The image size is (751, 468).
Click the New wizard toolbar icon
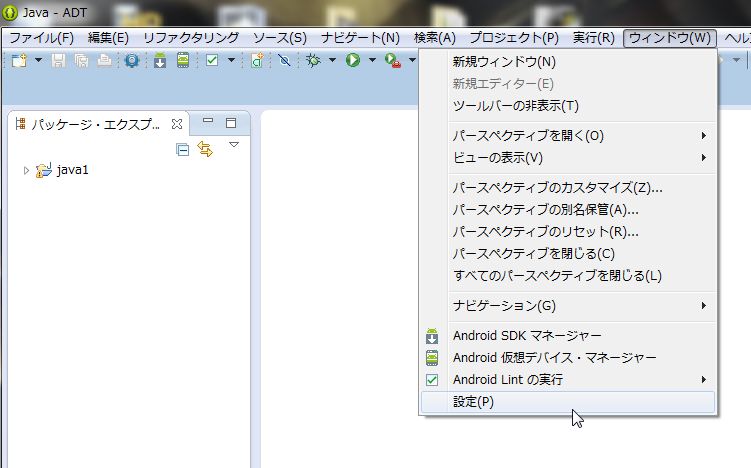pyautogui.click(x=19, y=60)
